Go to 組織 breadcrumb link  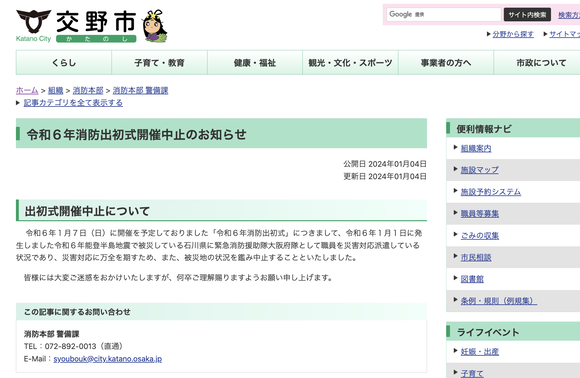pyautogui.click(x=55, y=90)
